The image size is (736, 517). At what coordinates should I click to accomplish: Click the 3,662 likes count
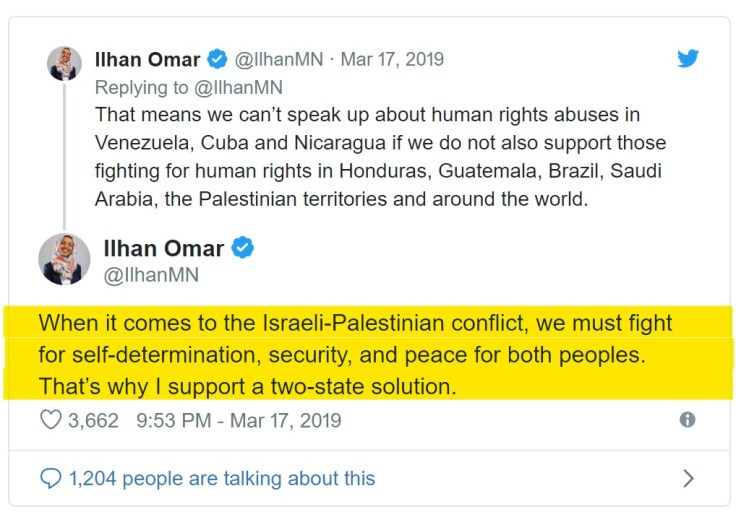92,420
